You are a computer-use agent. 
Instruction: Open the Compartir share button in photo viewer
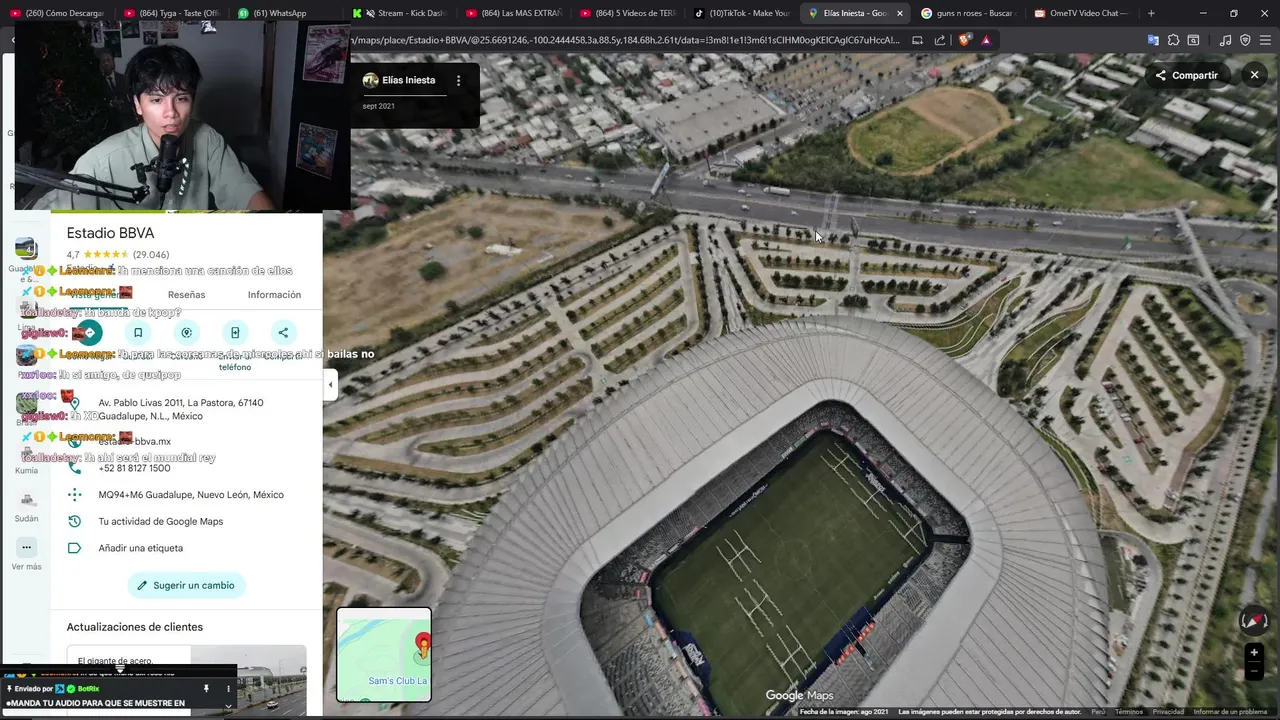click(x=1186, y=75)
